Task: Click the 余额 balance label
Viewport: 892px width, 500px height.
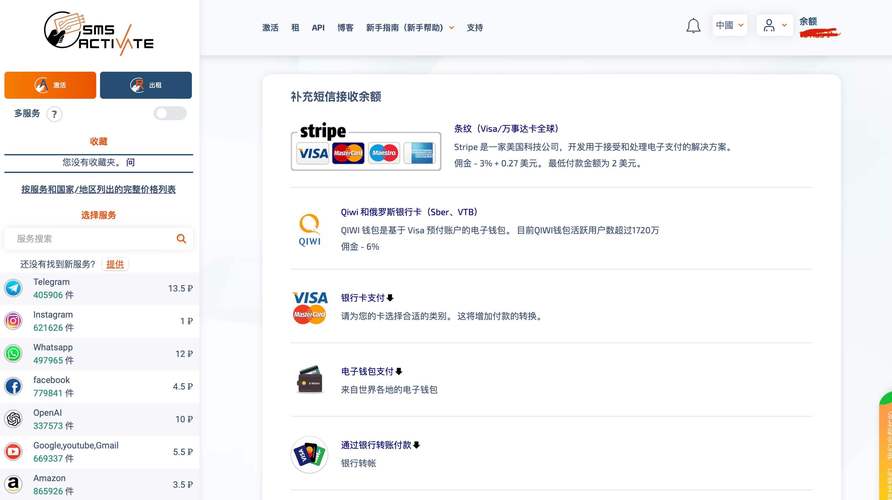Action: pyautogui.click(x=808, y=21)
